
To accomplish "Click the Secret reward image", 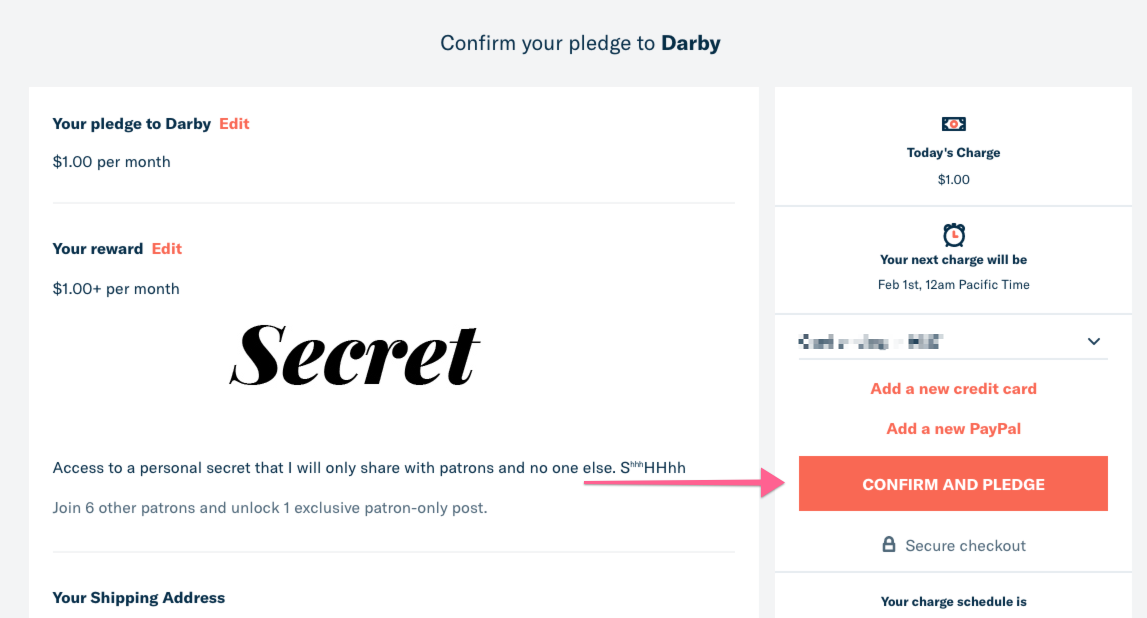I will click(355, 356).
